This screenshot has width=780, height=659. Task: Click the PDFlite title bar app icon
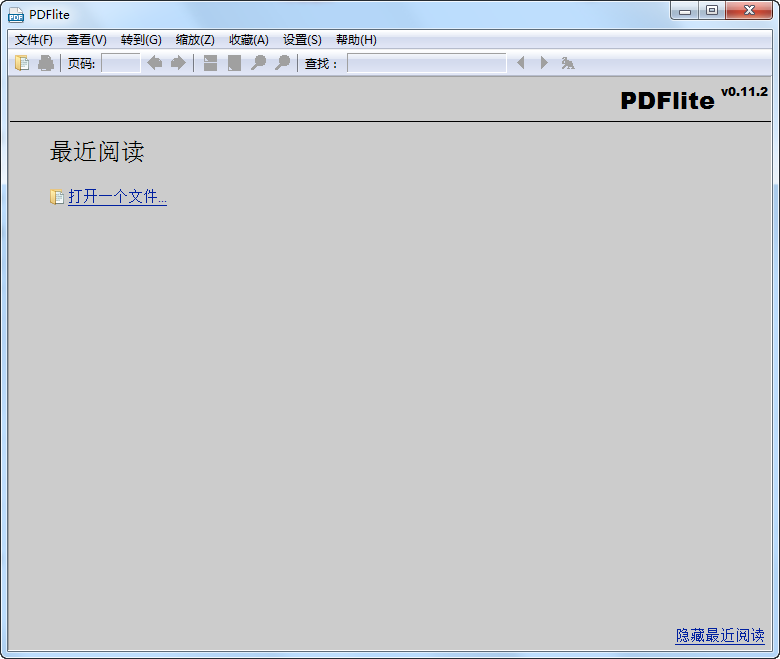[16, 15]
